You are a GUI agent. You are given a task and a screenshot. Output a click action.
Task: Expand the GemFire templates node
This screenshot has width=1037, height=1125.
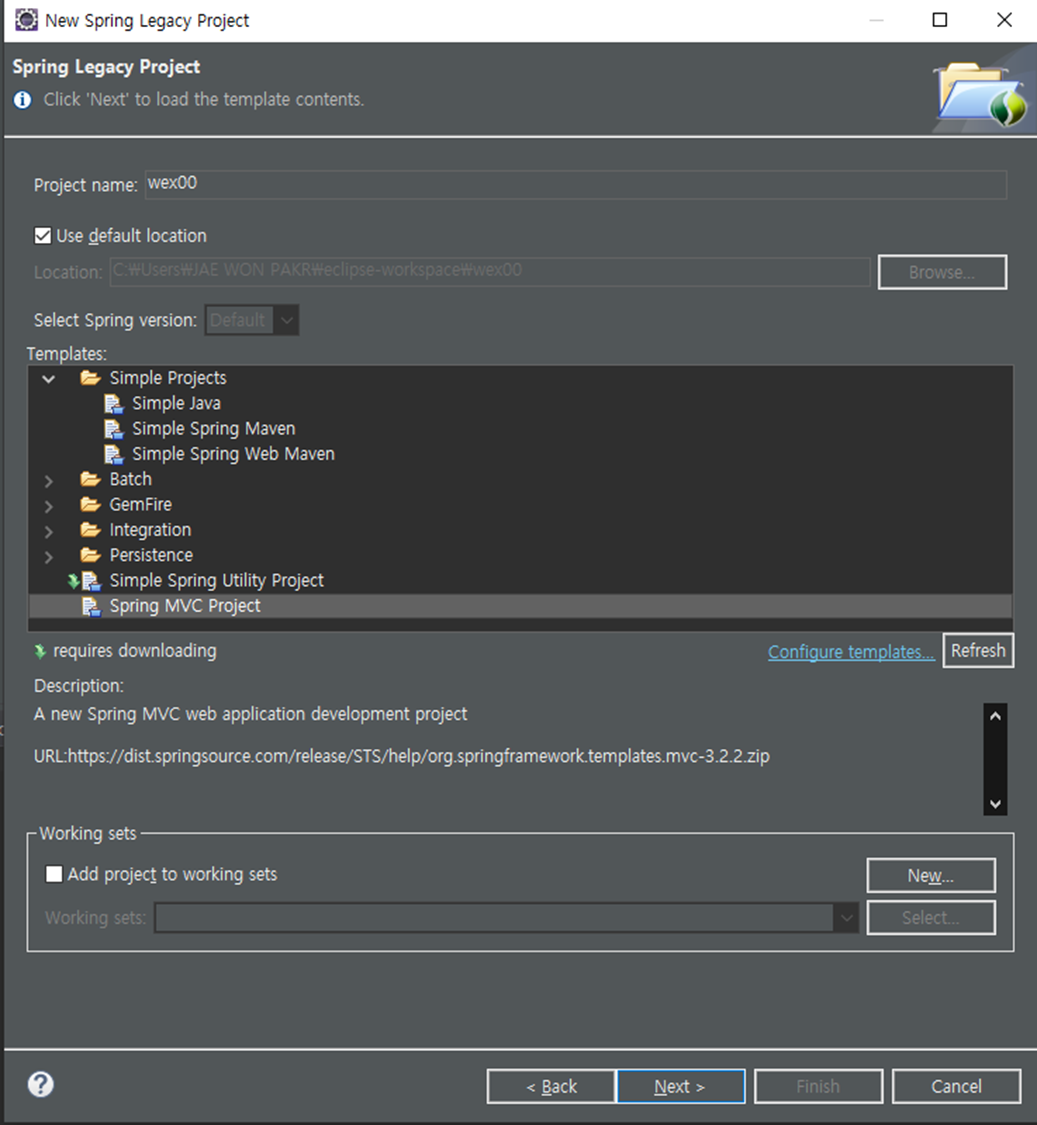(x=49, y=506)
